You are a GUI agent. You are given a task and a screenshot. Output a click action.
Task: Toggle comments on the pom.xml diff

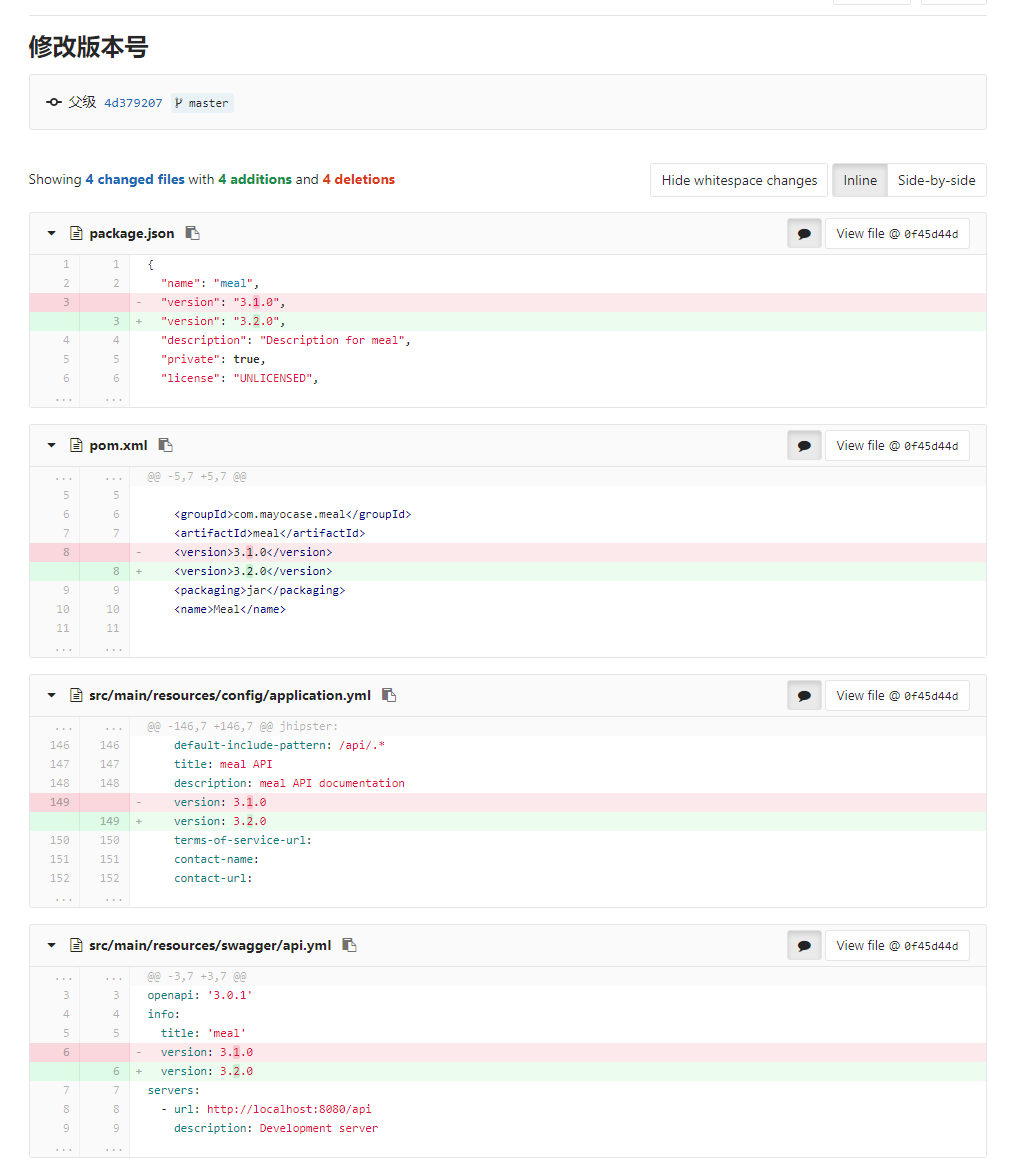(x=804, y=445)
